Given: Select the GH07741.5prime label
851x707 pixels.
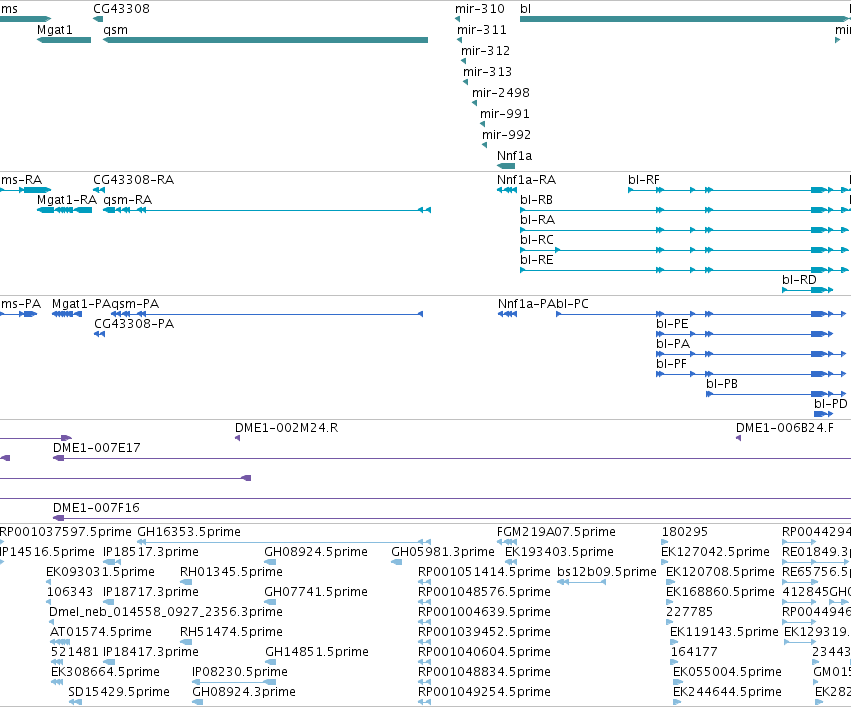Looking at the screenshot, I should tap(316, 592).
